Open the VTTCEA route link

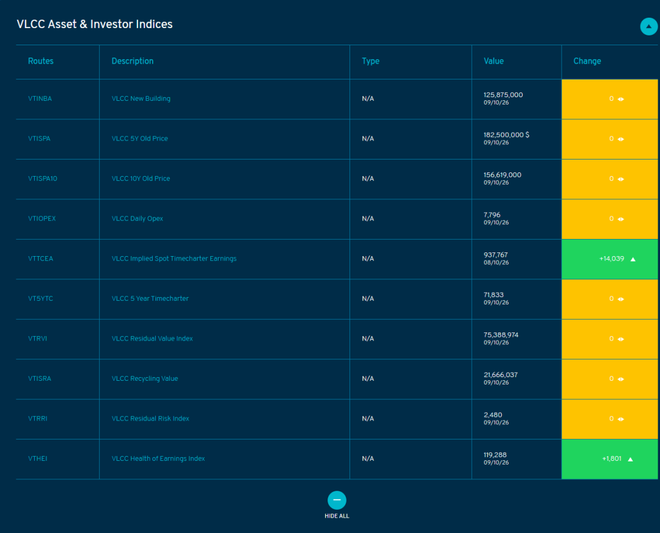(40, 259)
